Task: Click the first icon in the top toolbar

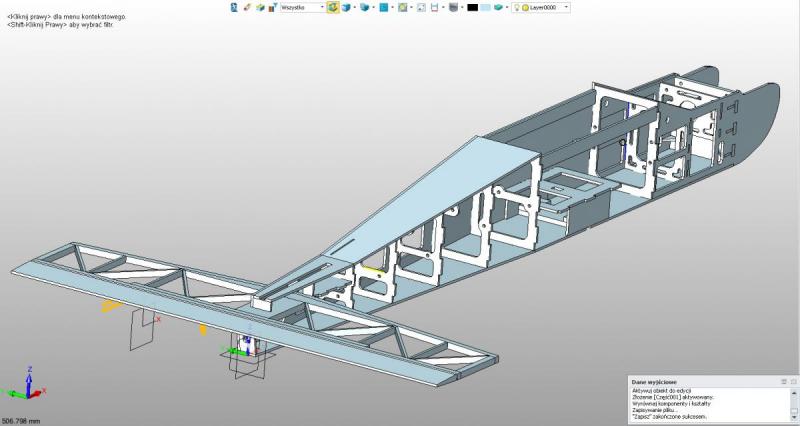Action: tap(234, 7)
